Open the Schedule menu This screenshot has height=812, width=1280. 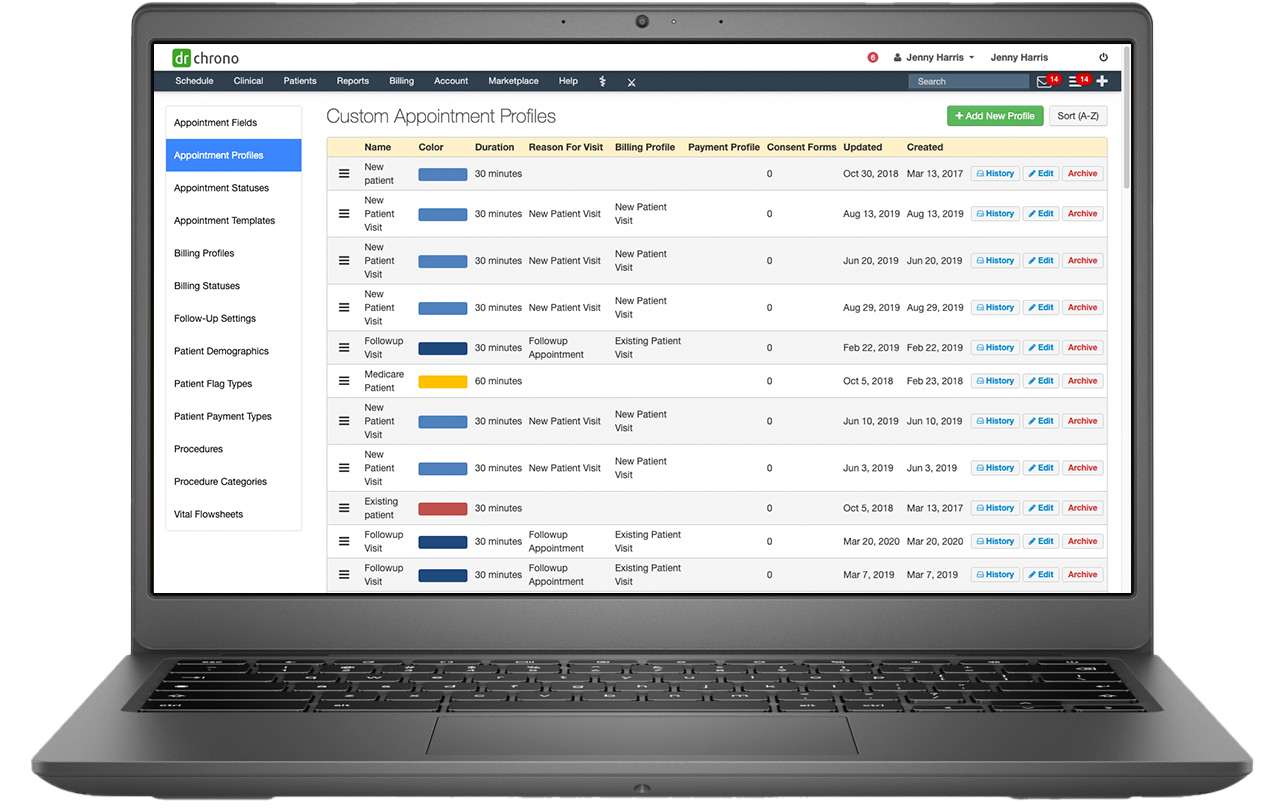coord(194,81)
